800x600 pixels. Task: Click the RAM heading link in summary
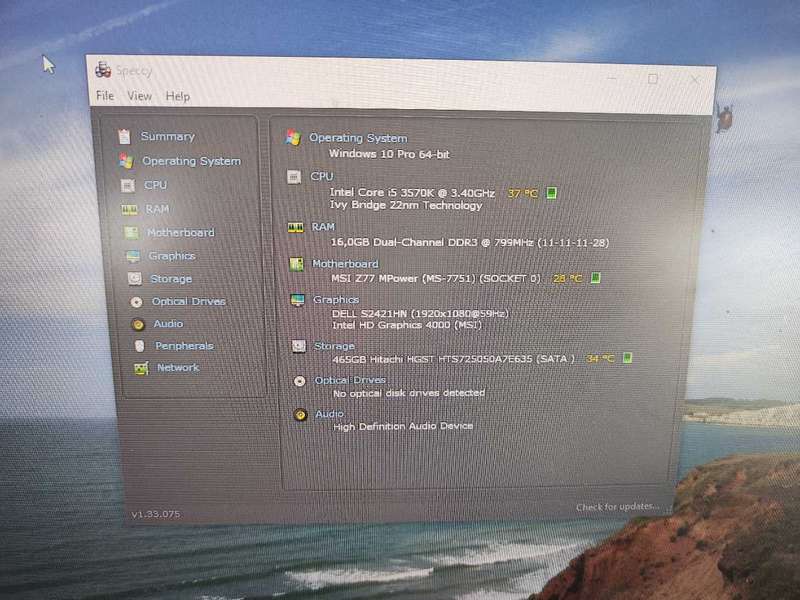click(323, 227)
